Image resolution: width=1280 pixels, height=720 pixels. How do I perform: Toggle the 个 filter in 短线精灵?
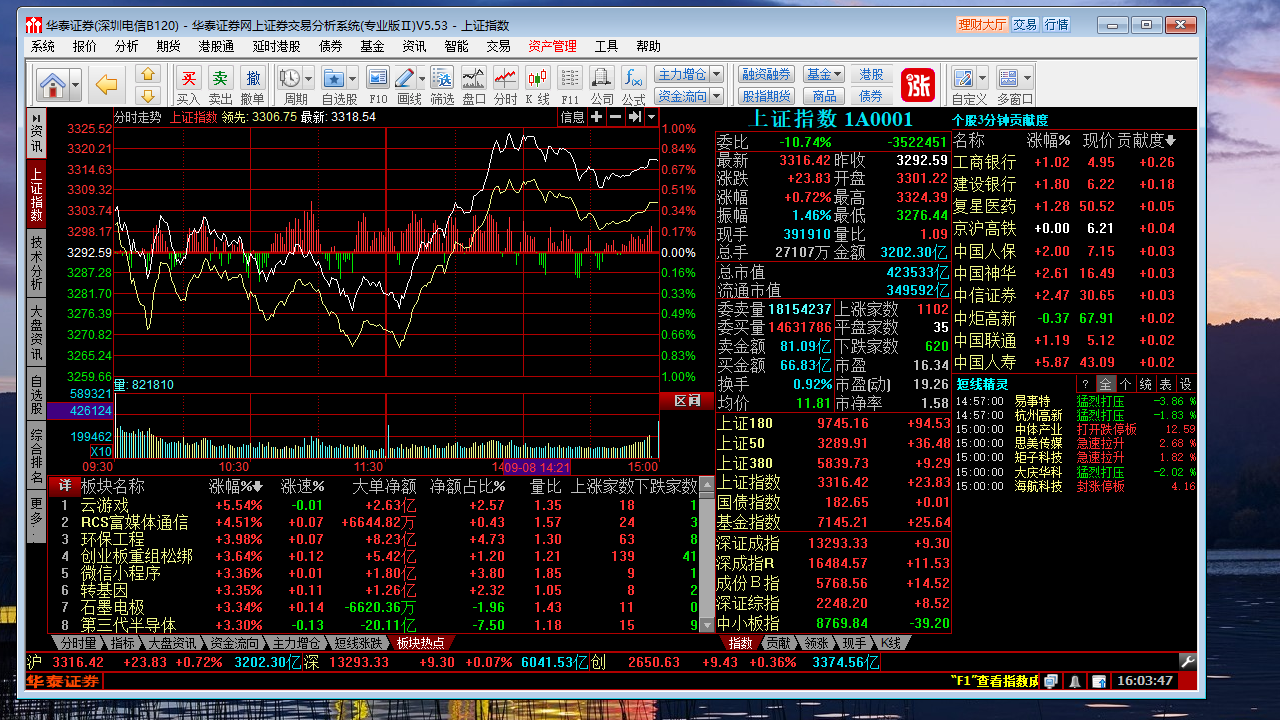(x=1125, y=384)
